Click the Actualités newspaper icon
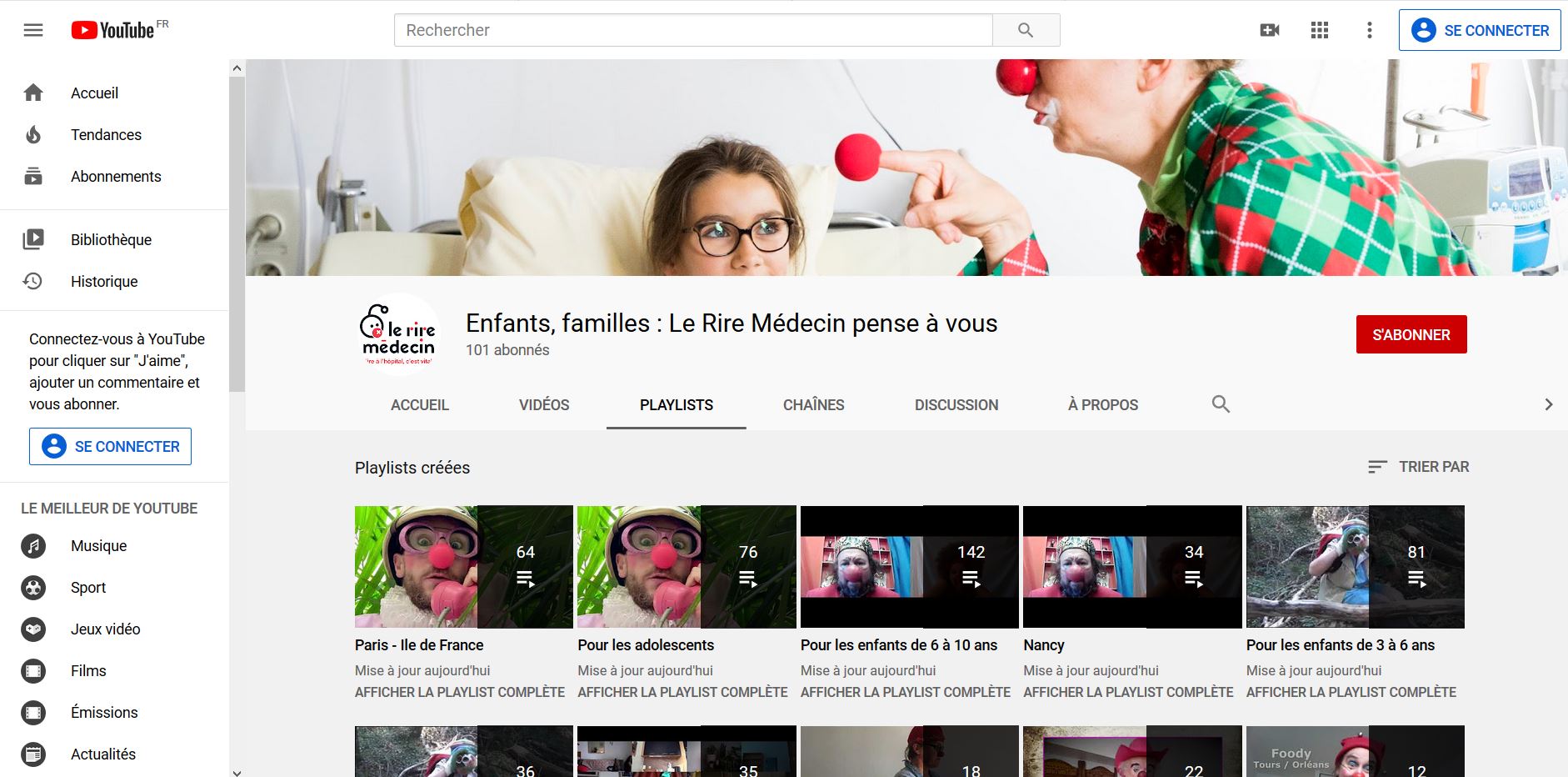 pyautogui.click(x=33, y=754)
